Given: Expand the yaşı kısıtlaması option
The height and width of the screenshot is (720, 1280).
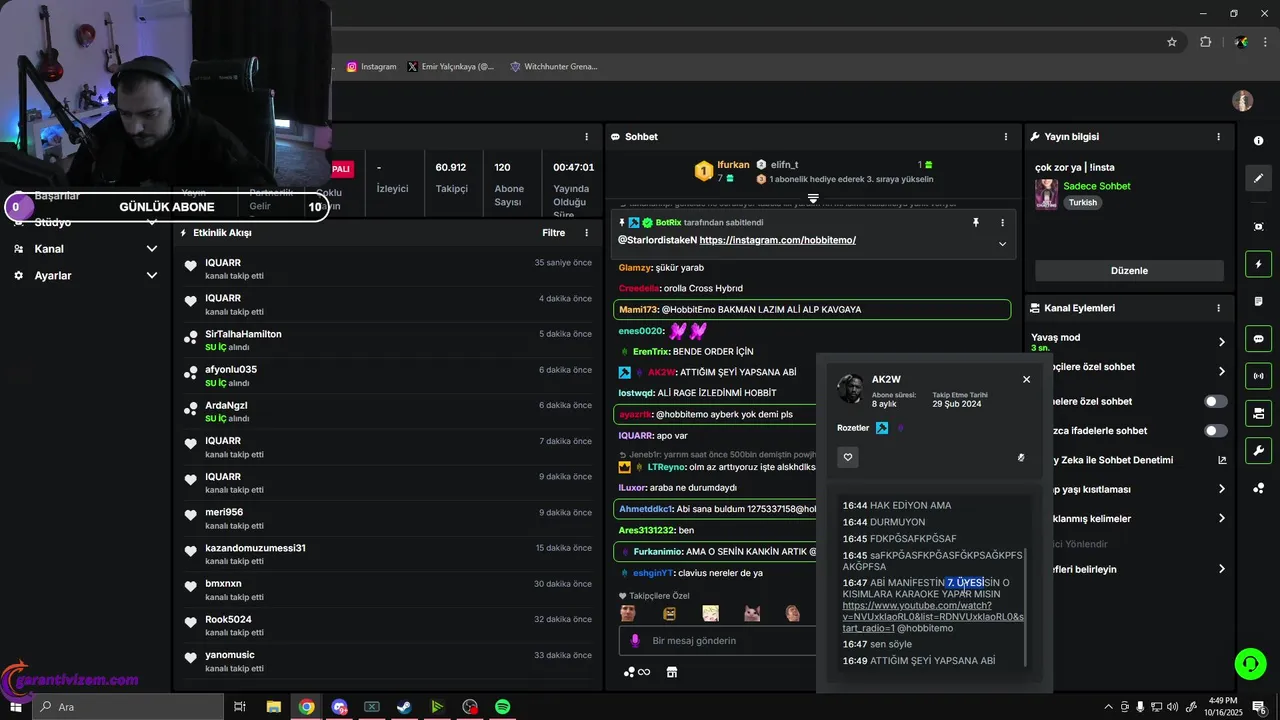Looking at the screenshot, I should [x=1221, y=489].
